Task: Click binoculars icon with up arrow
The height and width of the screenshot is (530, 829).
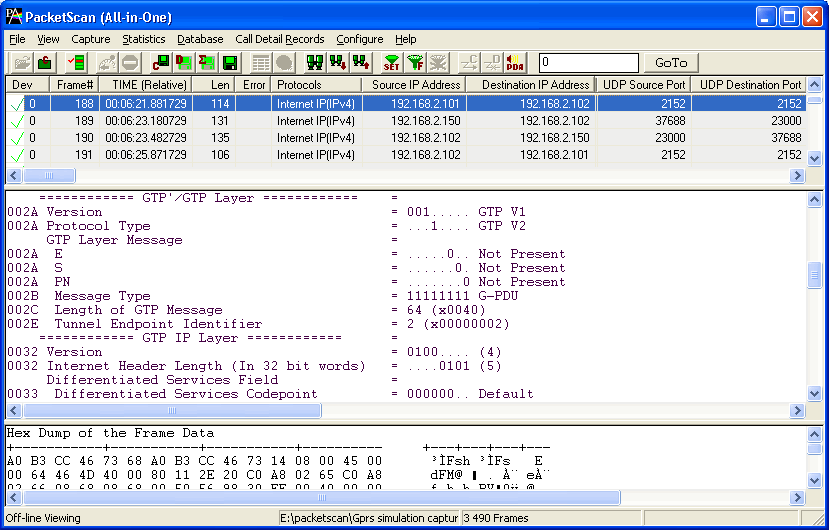Action: pos(361,63)
